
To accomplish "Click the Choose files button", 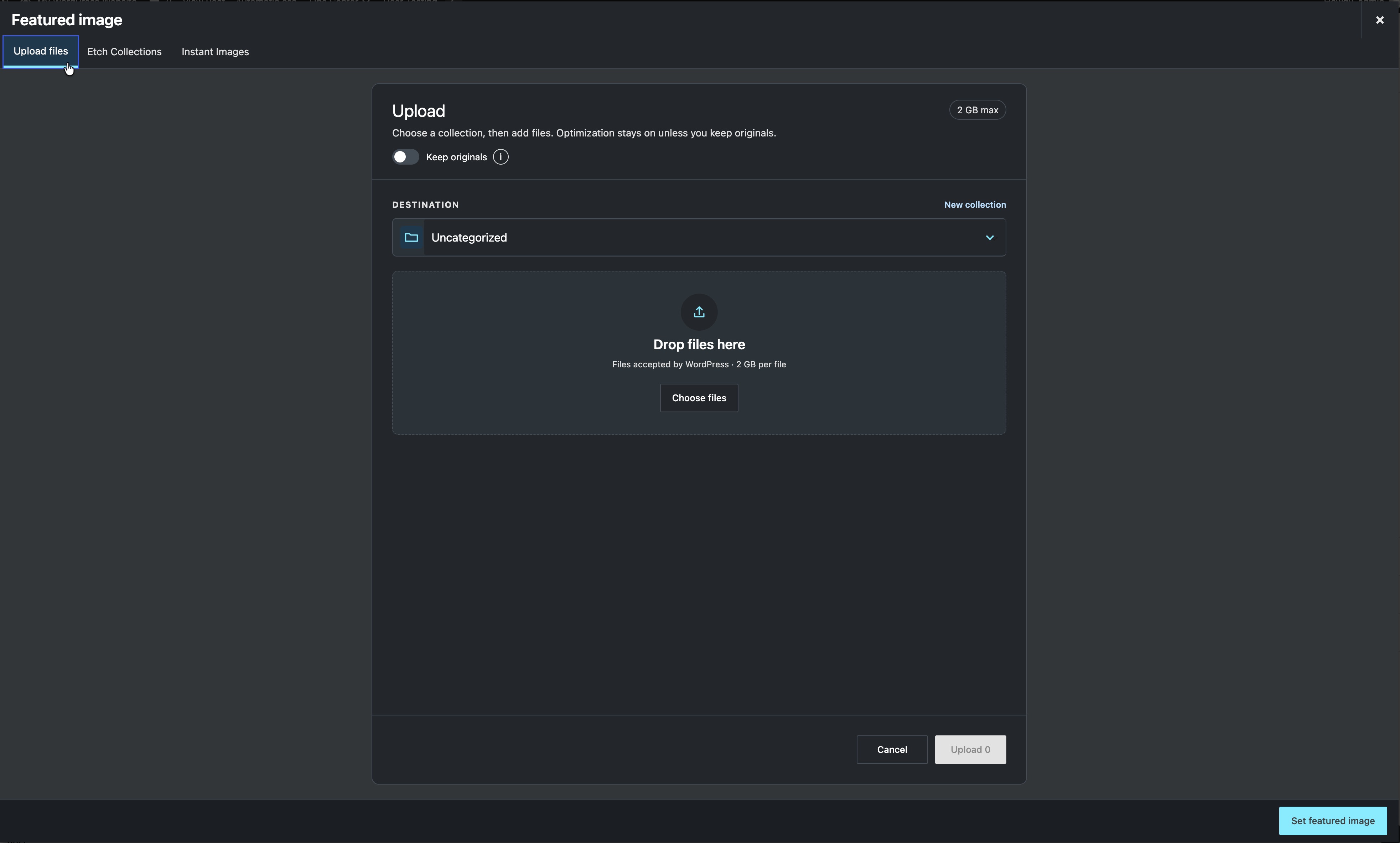I will [x=699, y=398].
